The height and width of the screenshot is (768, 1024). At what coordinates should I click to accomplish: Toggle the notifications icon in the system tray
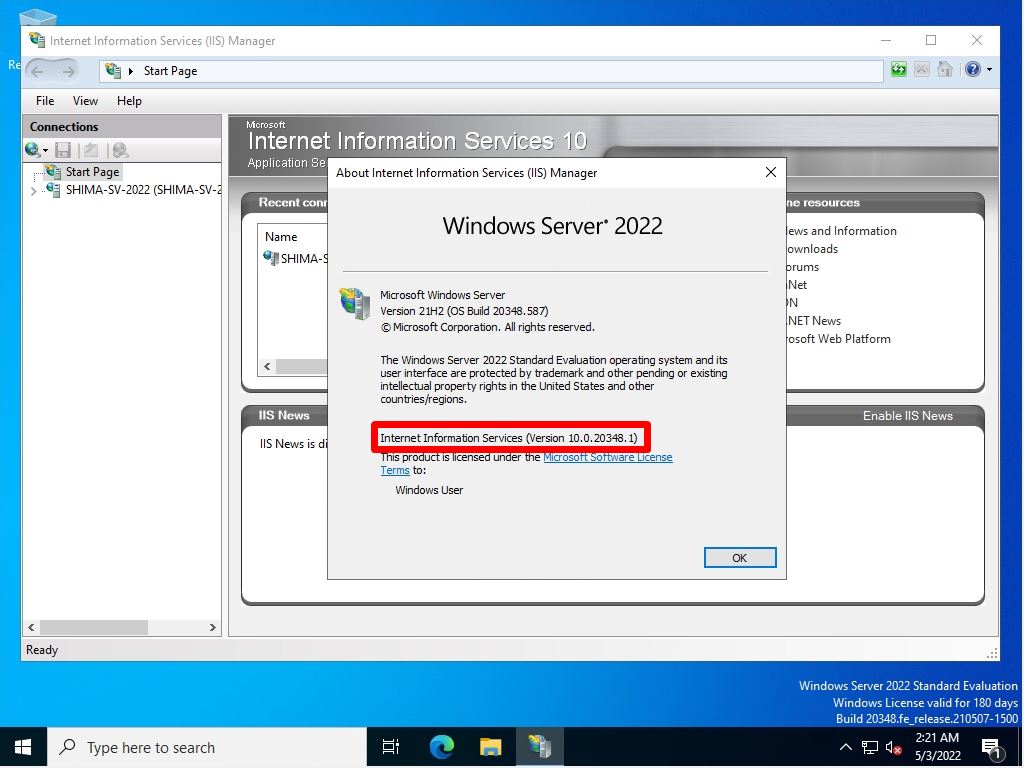tap(991, 747)
